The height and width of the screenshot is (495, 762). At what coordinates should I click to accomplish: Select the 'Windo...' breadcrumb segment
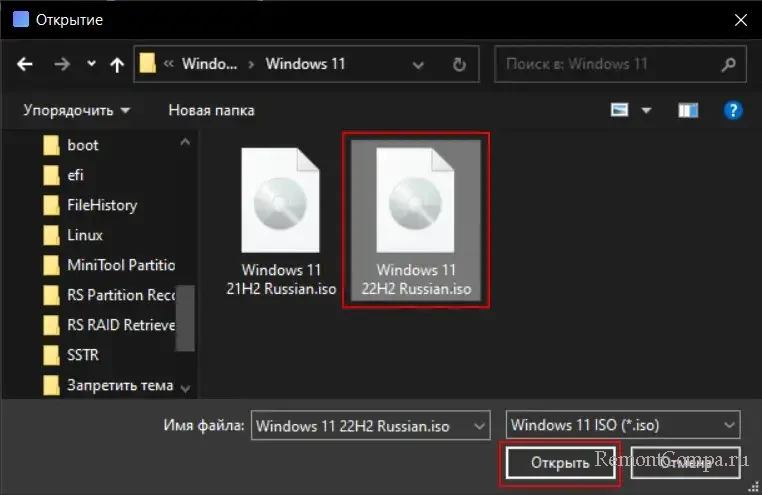click(209, 64)
